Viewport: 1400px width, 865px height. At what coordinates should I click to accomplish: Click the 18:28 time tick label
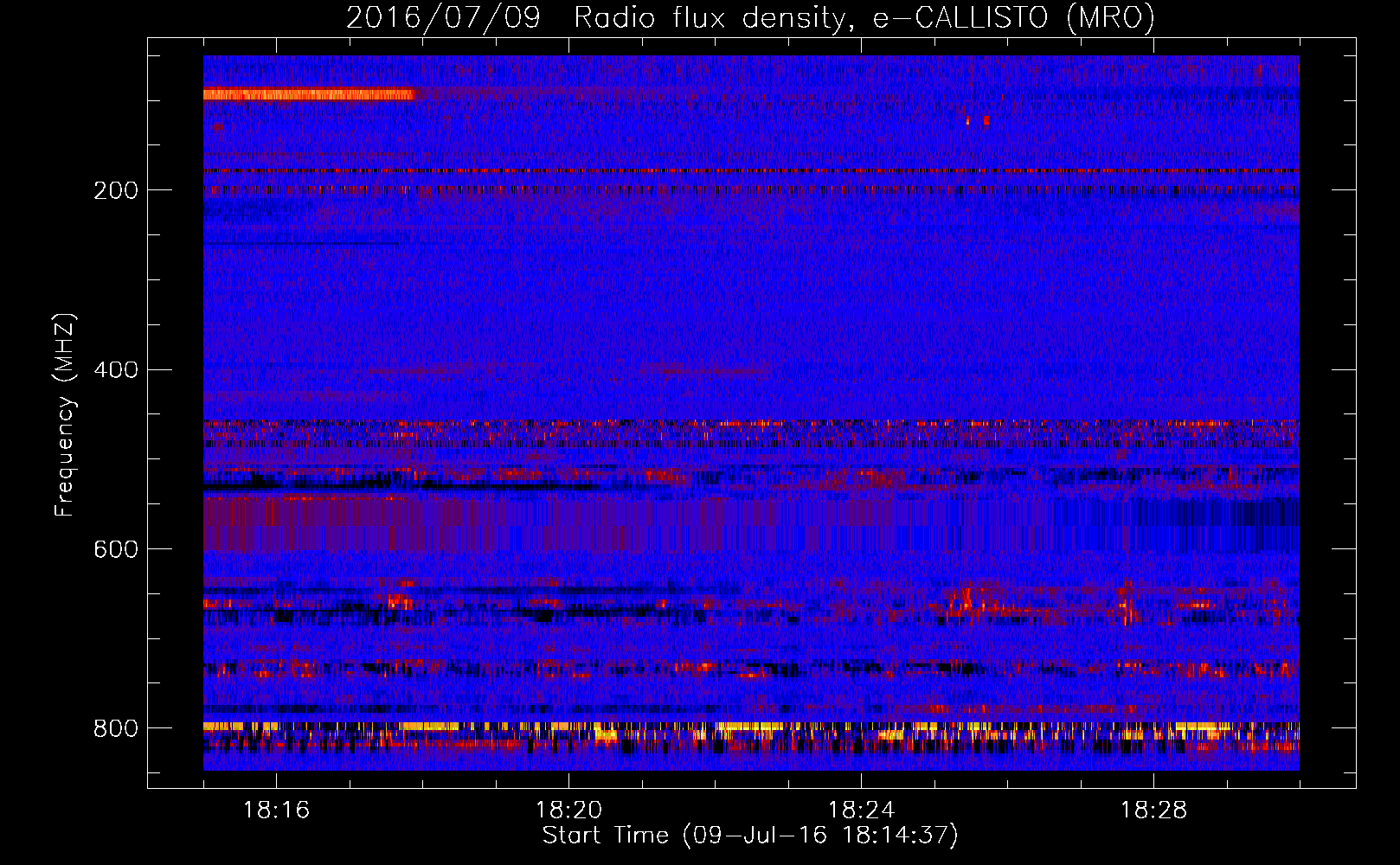pyautogui.click(x=1153, y=811)
